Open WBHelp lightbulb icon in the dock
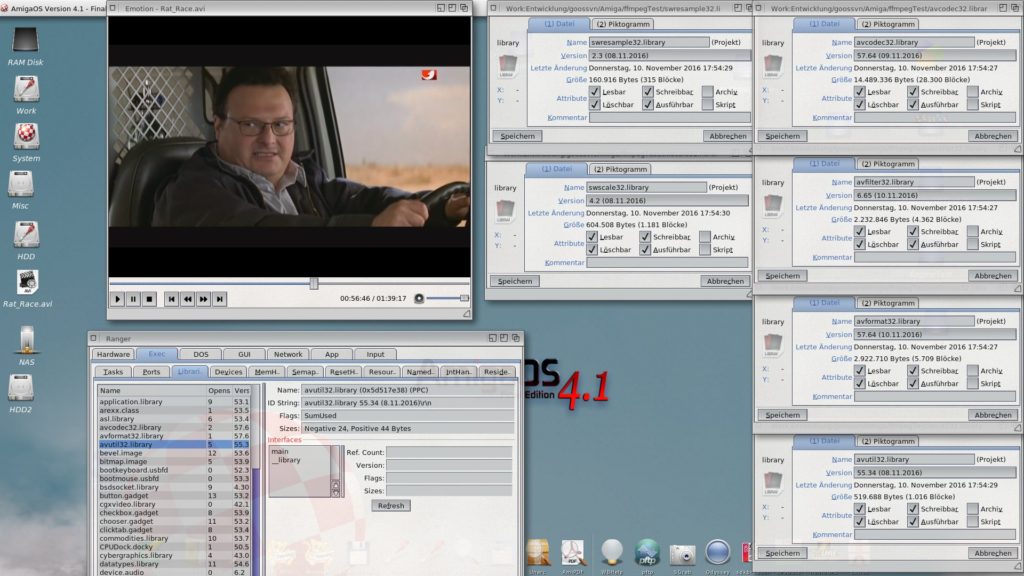 612,552
